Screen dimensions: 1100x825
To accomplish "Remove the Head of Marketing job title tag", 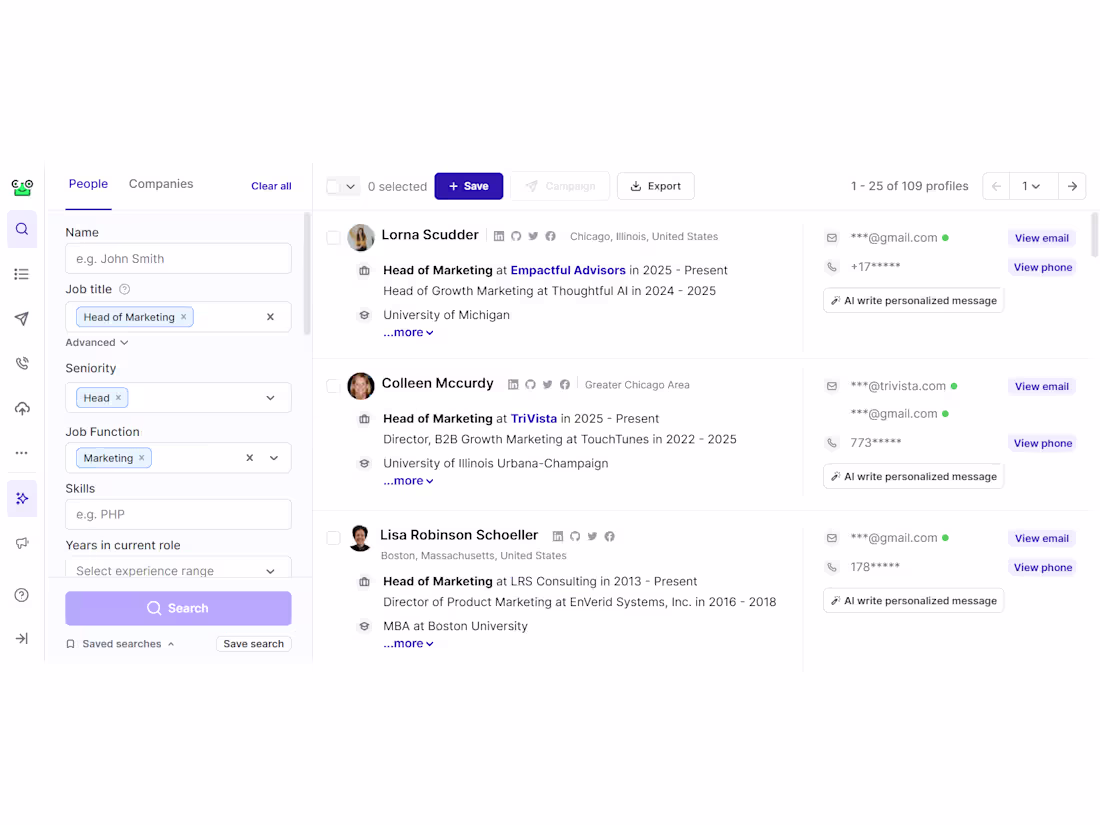I will (184, 316).
